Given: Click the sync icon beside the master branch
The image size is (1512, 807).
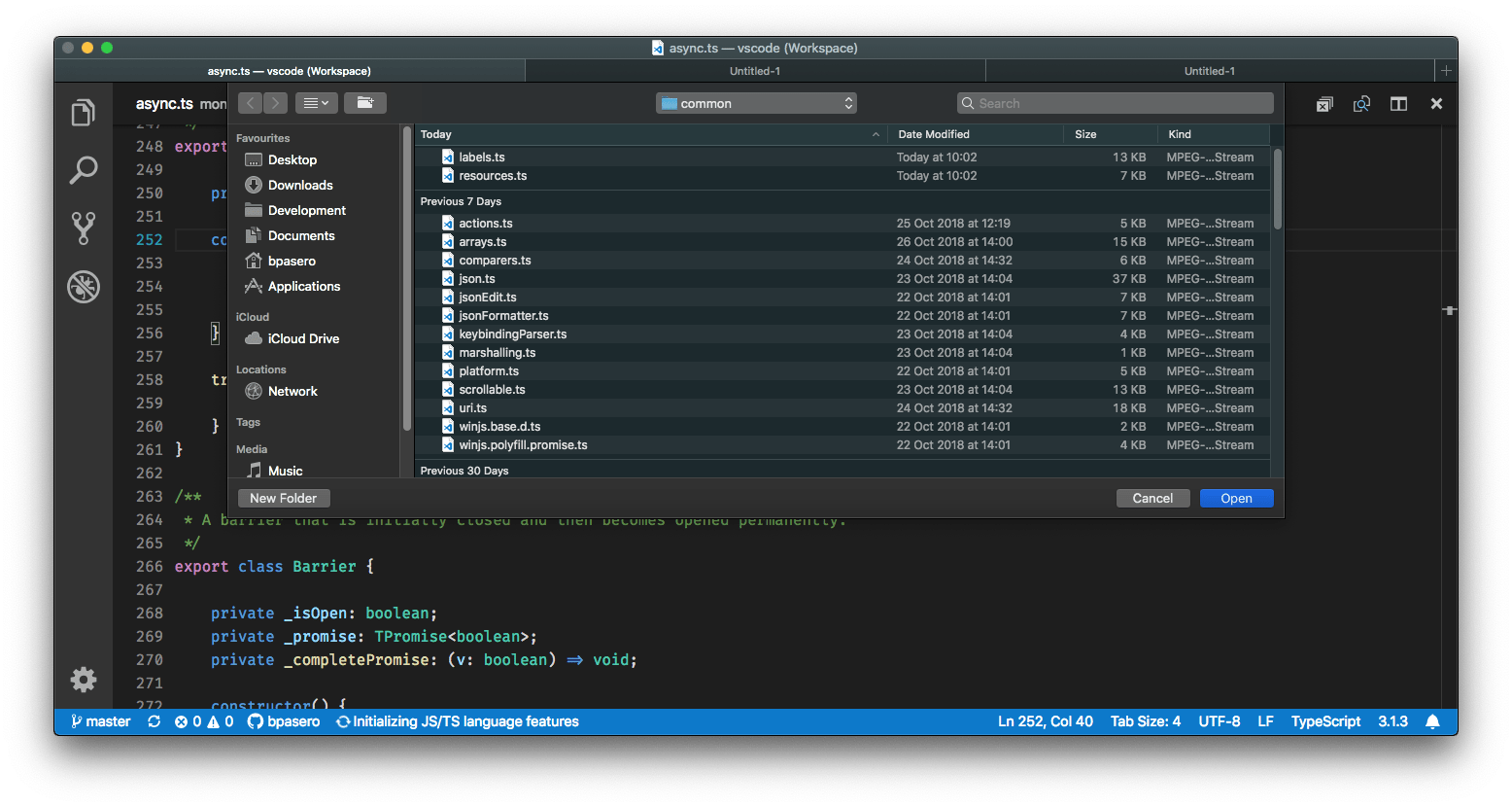Looking at the screenshot, I should click(x=154, y=721).
